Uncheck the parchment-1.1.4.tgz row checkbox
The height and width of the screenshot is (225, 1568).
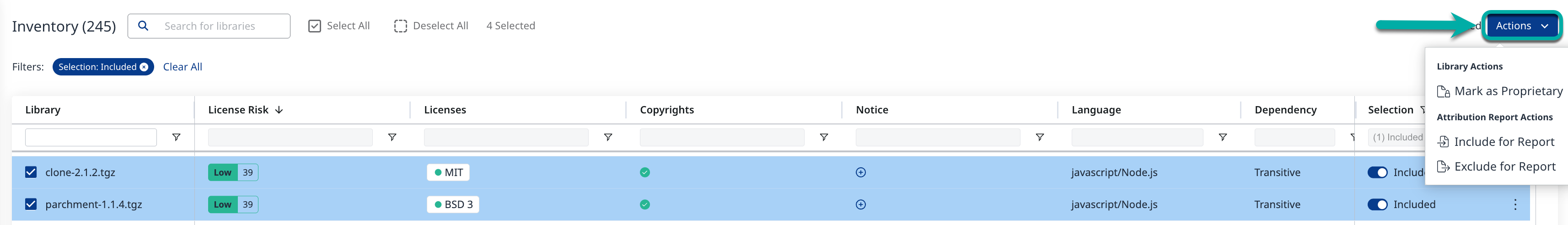point(31,205)
